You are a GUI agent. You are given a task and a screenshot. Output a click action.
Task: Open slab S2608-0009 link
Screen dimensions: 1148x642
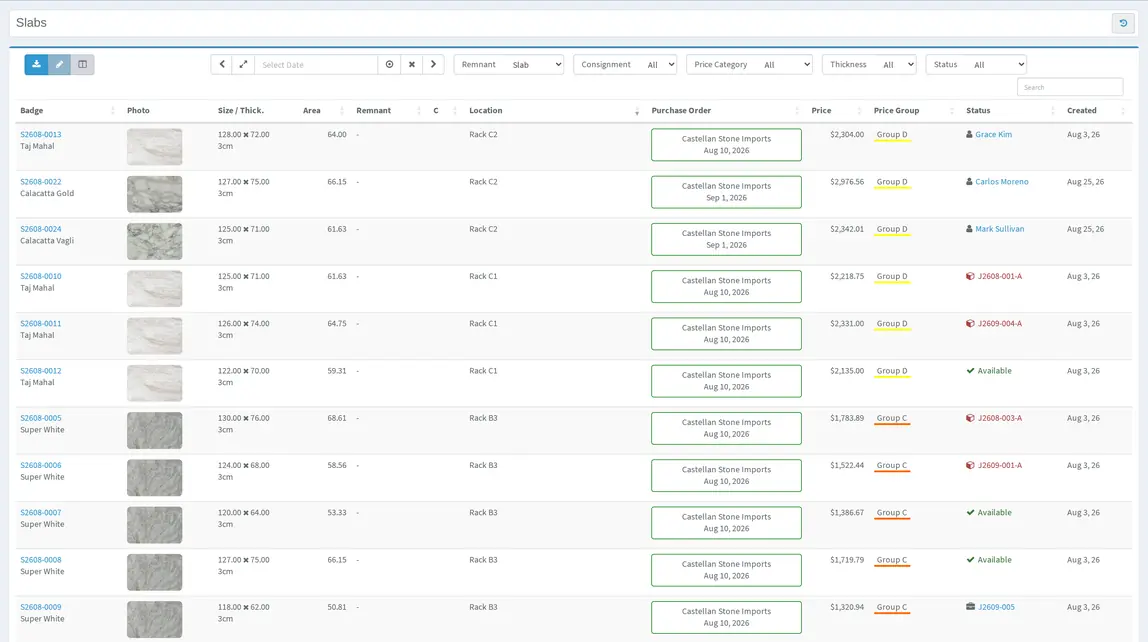point(41,607)
